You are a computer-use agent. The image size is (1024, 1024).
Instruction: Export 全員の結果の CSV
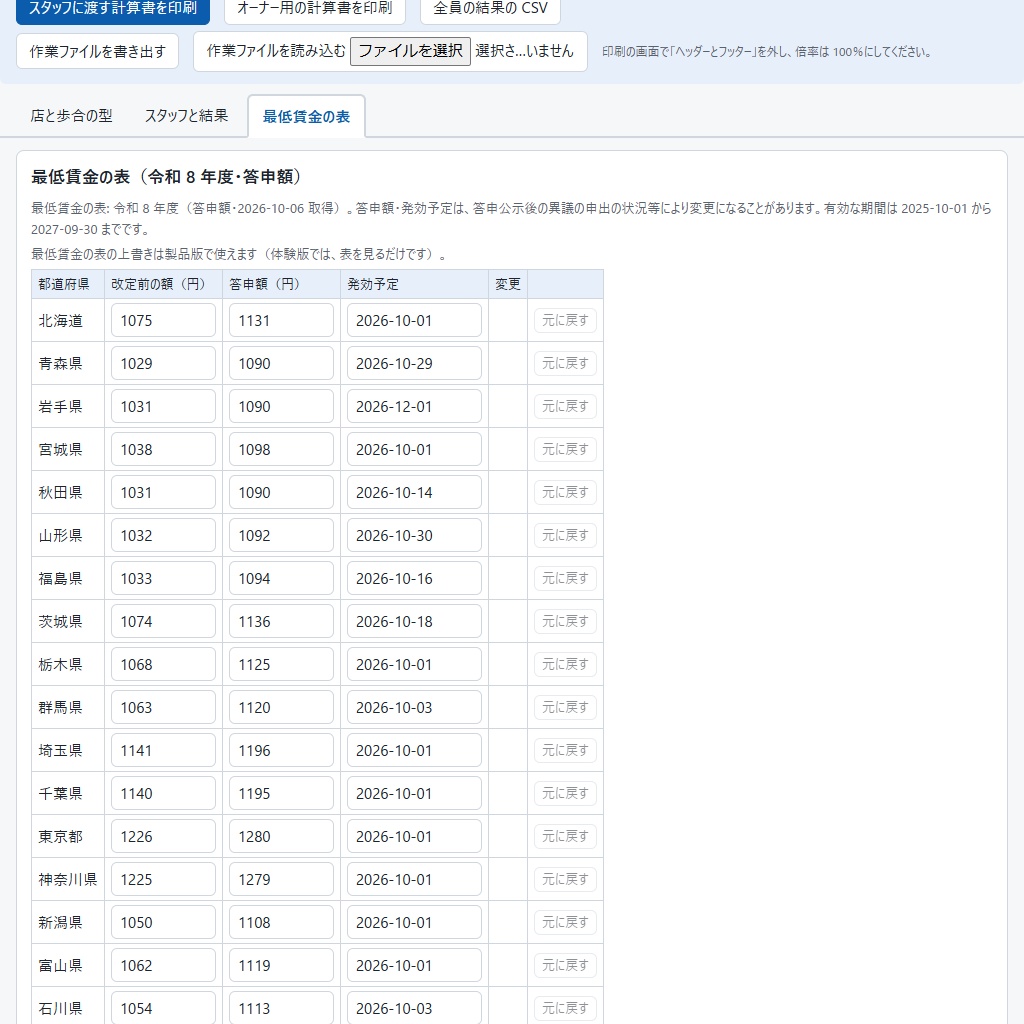490,8
